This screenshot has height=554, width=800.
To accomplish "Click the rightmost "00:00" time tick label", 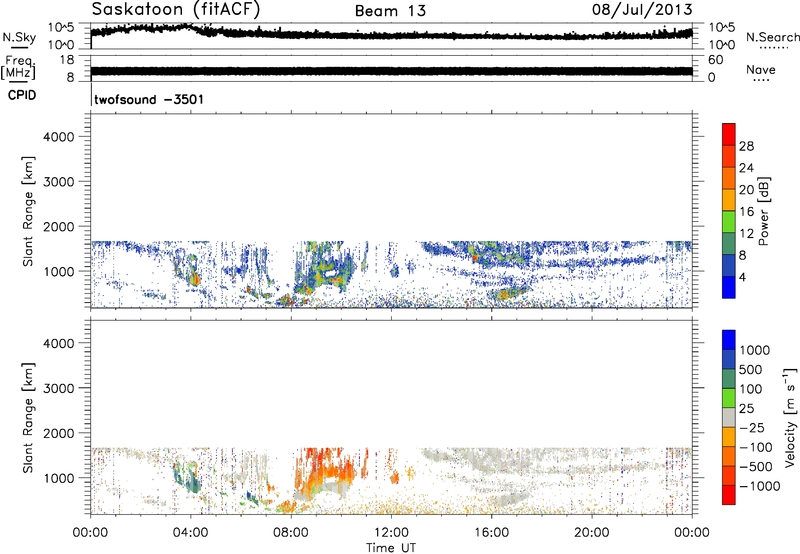I will tap(692, 533).
